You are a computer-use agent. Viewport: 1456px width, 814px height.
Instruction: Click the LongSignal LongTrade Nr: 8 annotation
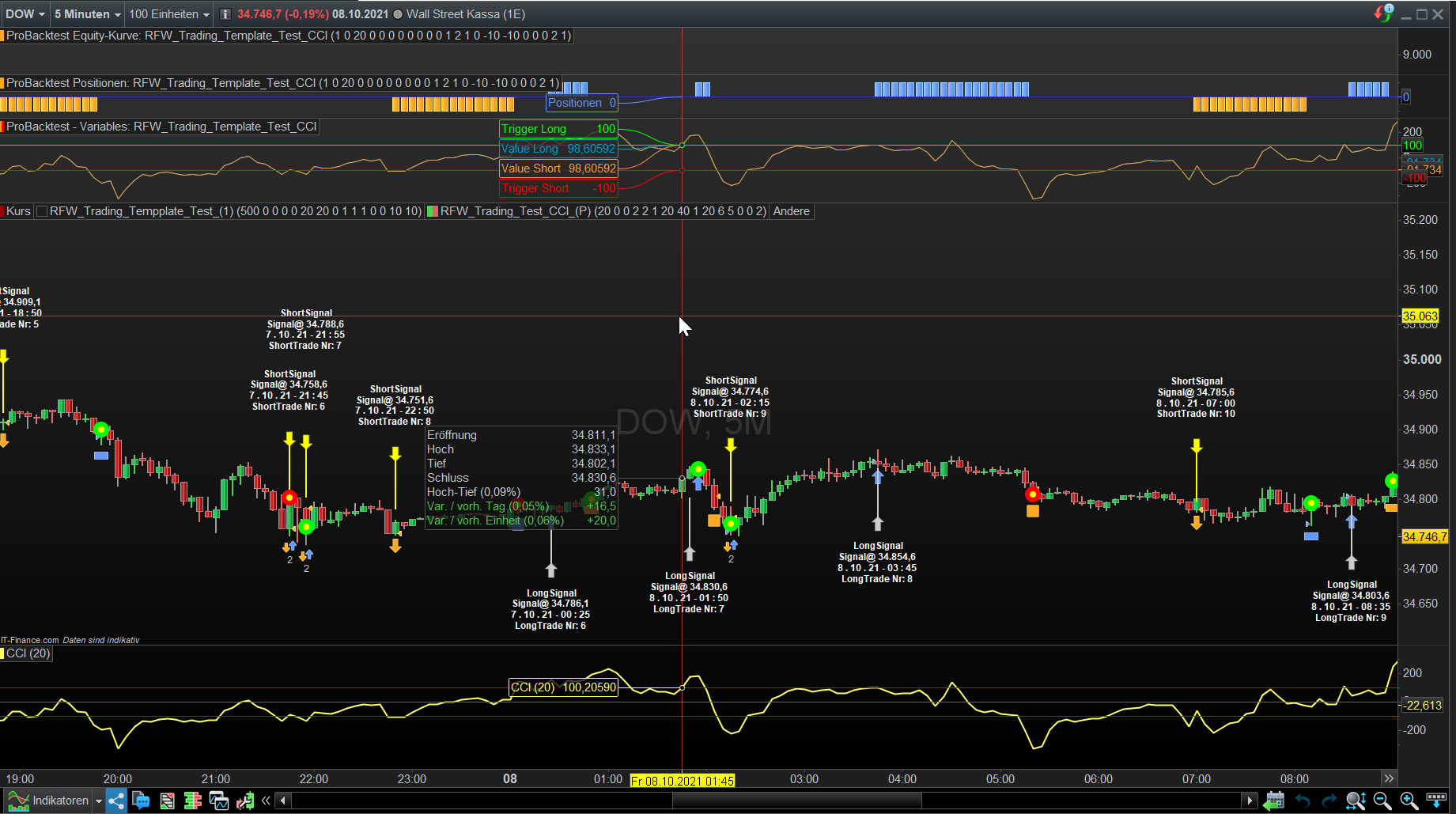click(877, 562)
